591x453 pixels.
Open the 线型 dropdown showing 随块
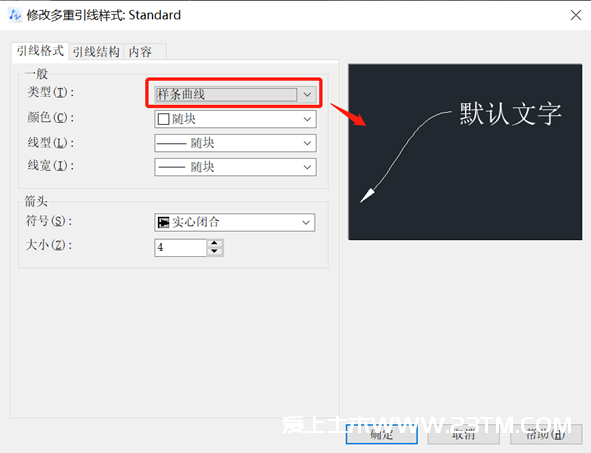pos(235,143)
